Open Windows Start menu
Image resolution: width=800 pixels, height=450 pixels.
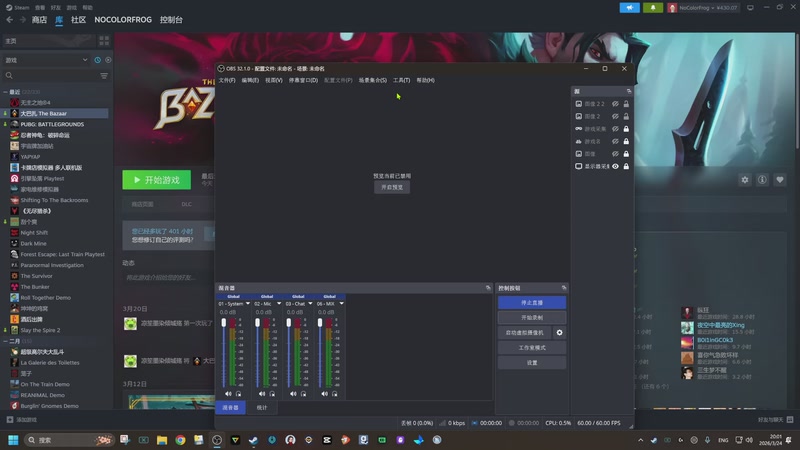[x=13, y=440]
